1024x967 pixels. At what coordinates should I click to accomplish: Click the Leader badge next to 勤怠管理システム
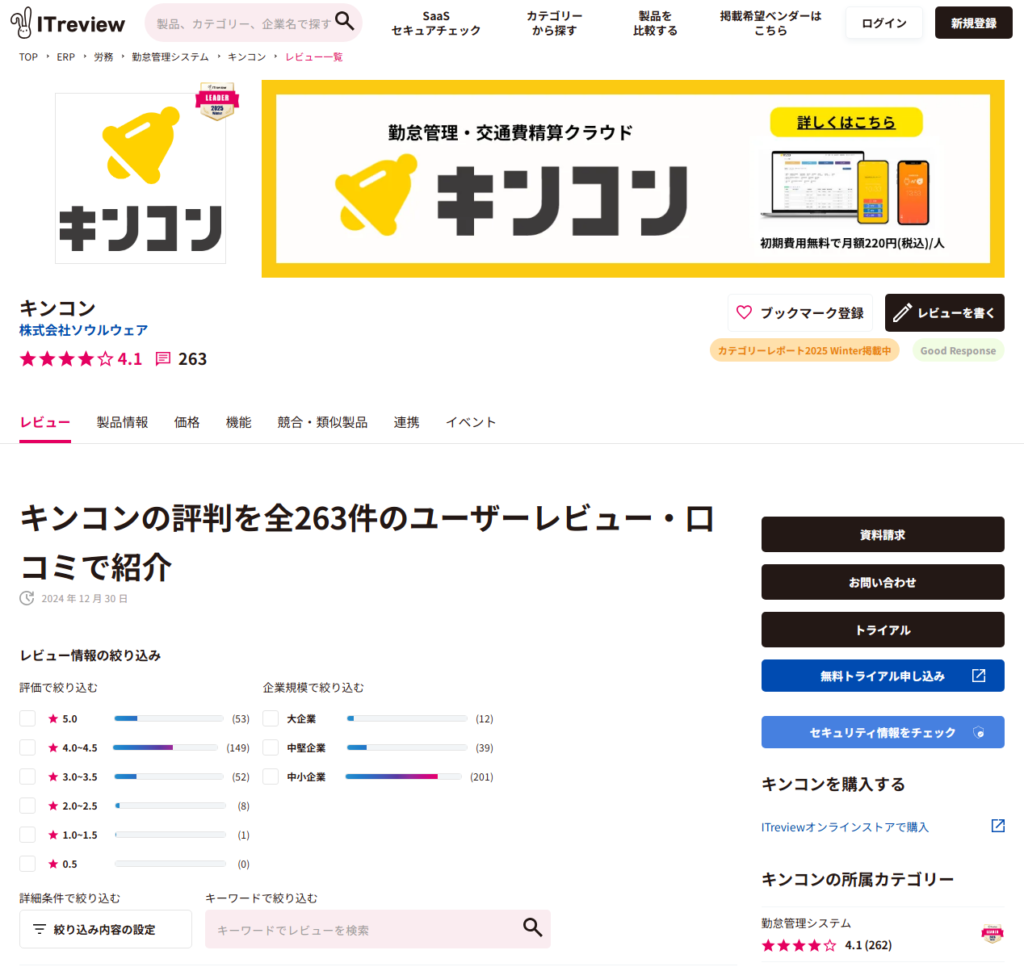coord(992,934)
